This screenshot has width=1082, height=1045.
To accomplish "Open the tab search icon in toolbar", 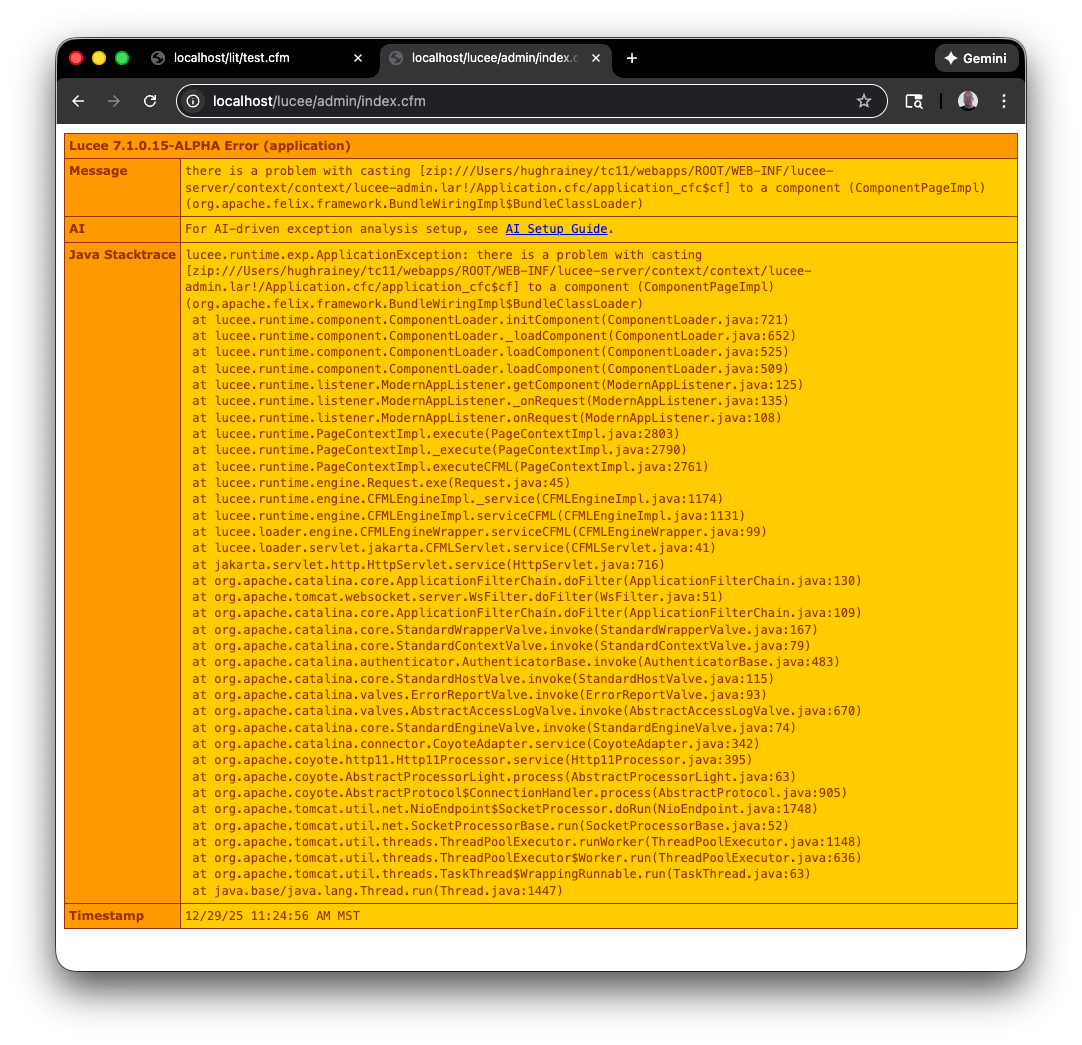I will pos(913,101).
